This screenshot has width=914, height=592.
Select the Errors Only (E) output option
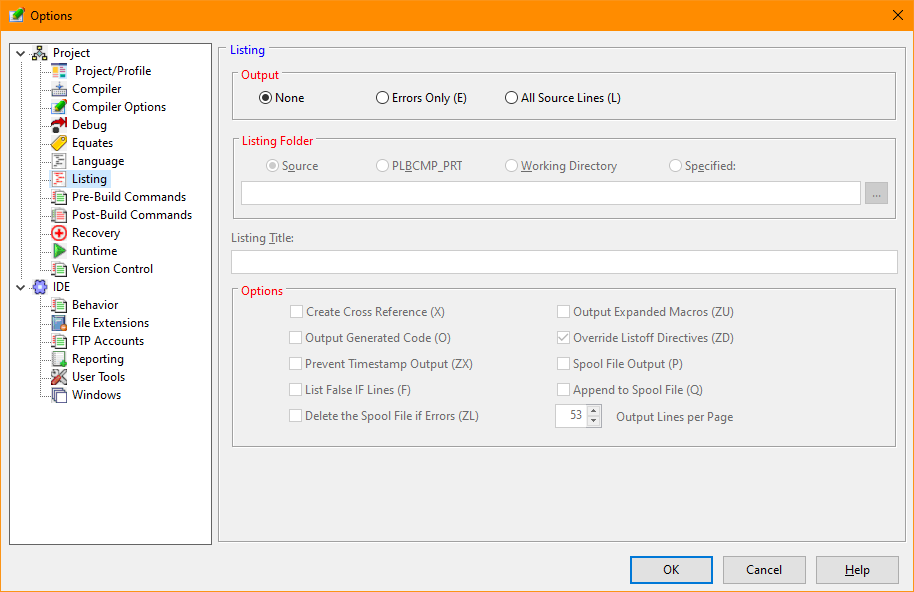(382, 98)
